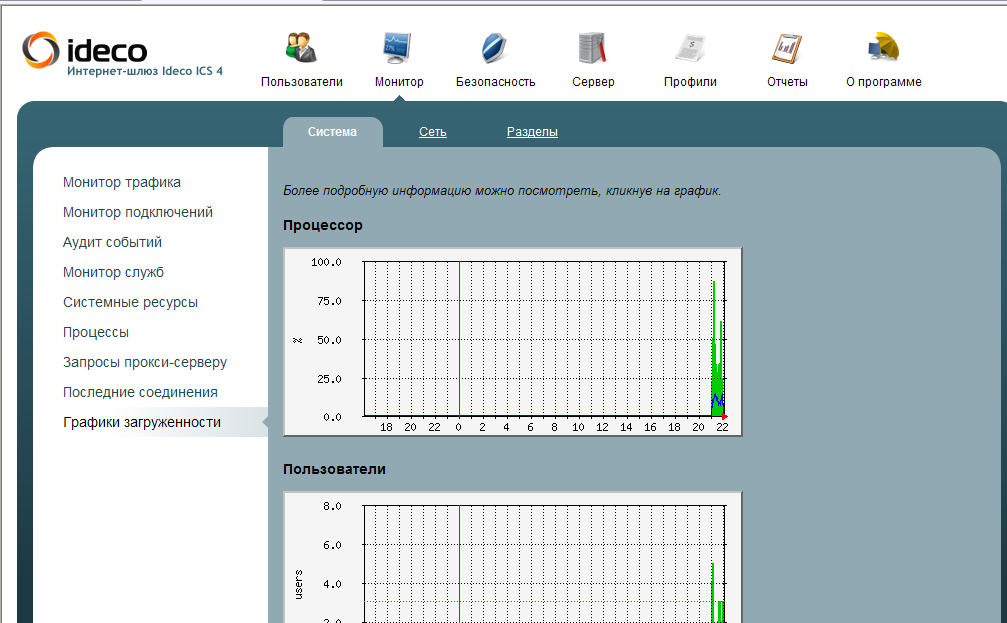Open Запросы прокси-серверу in sidebar
The height and width of the screenshot is (623, 1007).
point(145,362)
